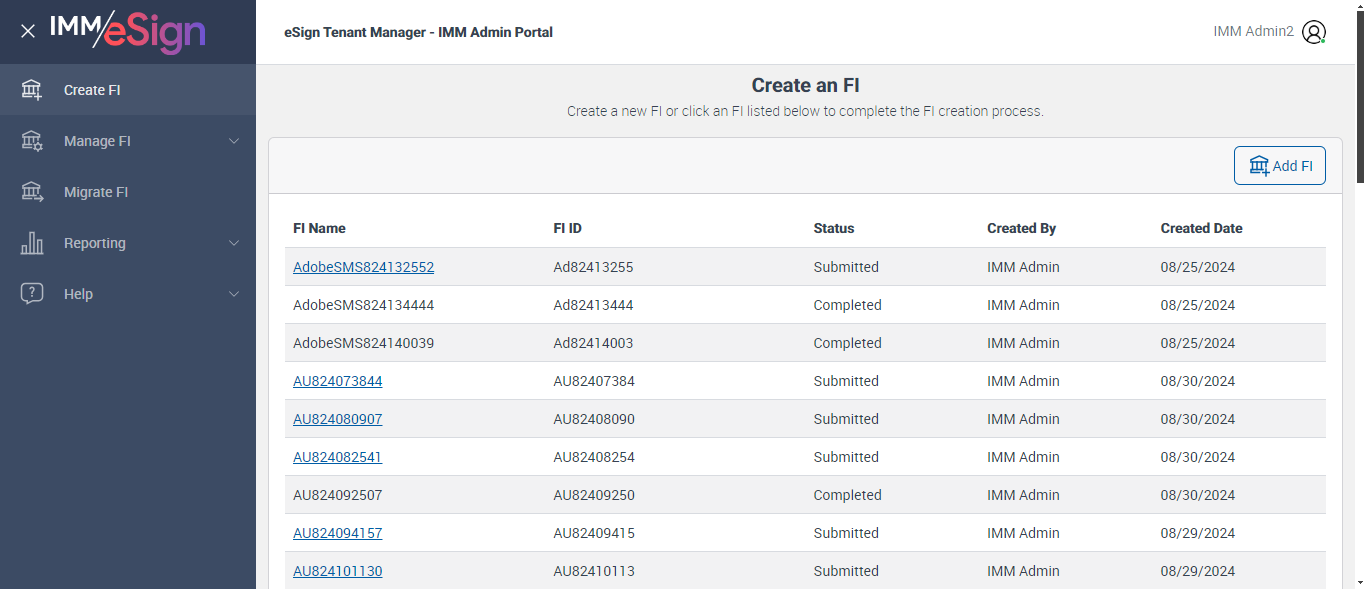1366x589 pixels.
Task: Expand the Reporting chevron
Action: 234,243
